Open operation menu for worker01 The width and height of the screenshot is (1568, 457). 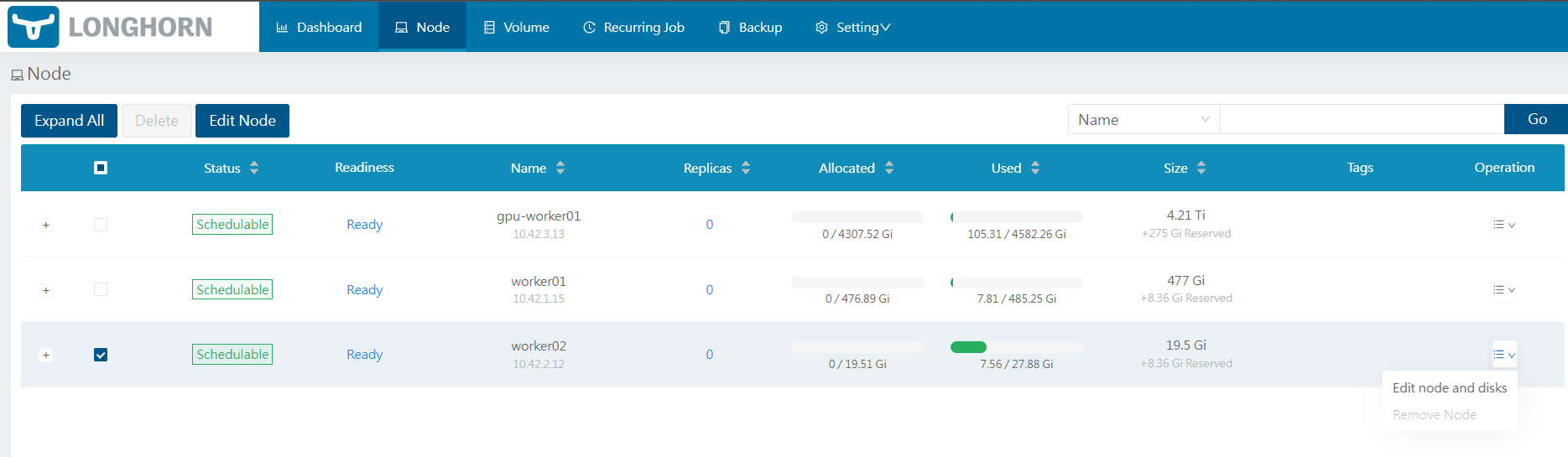click(x=1504, y=289)
